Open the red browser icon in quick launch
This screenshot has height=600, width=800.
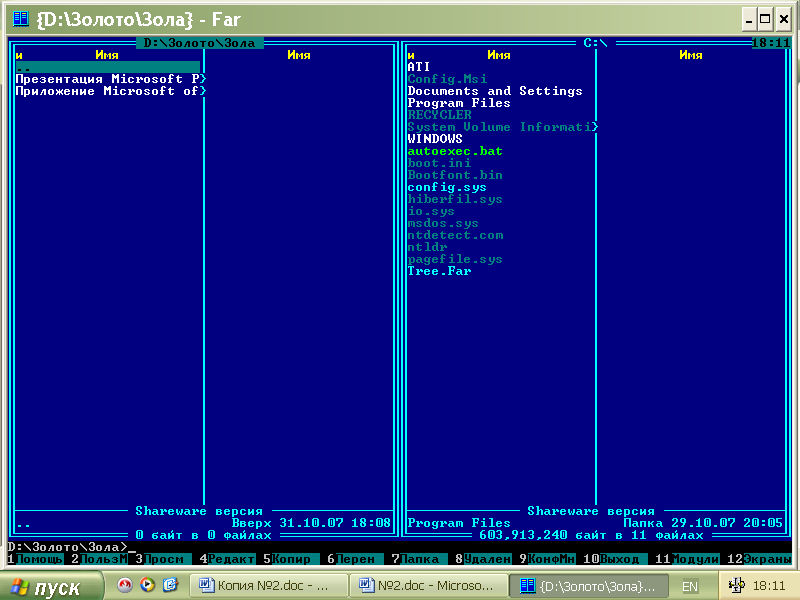point(124,585)
